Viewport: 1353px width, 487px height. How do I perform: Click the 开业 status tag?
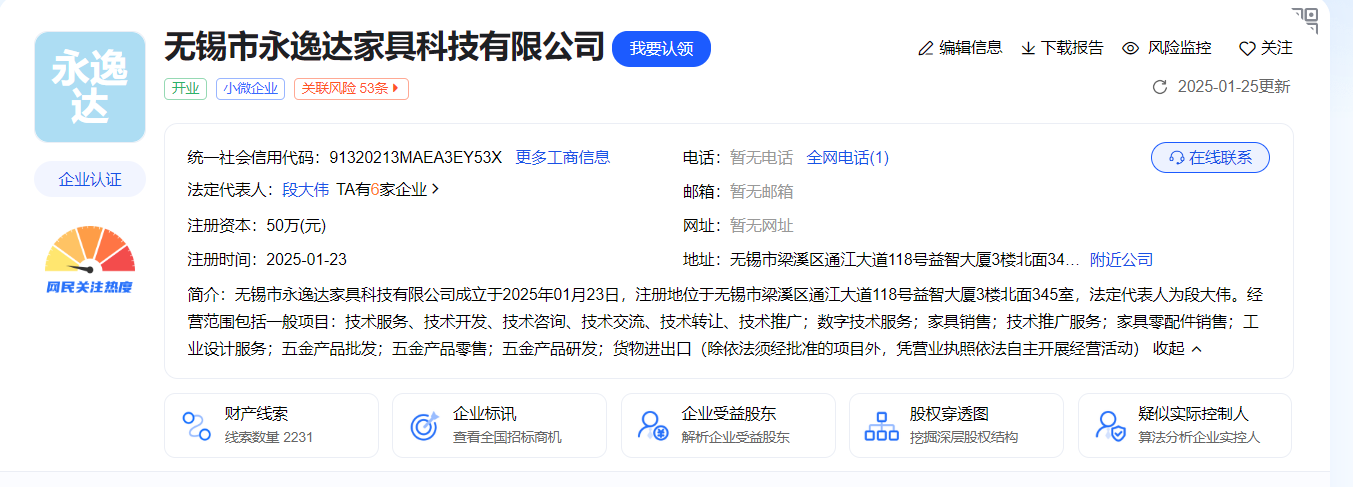pyautogui.click(x=186, y=88)
